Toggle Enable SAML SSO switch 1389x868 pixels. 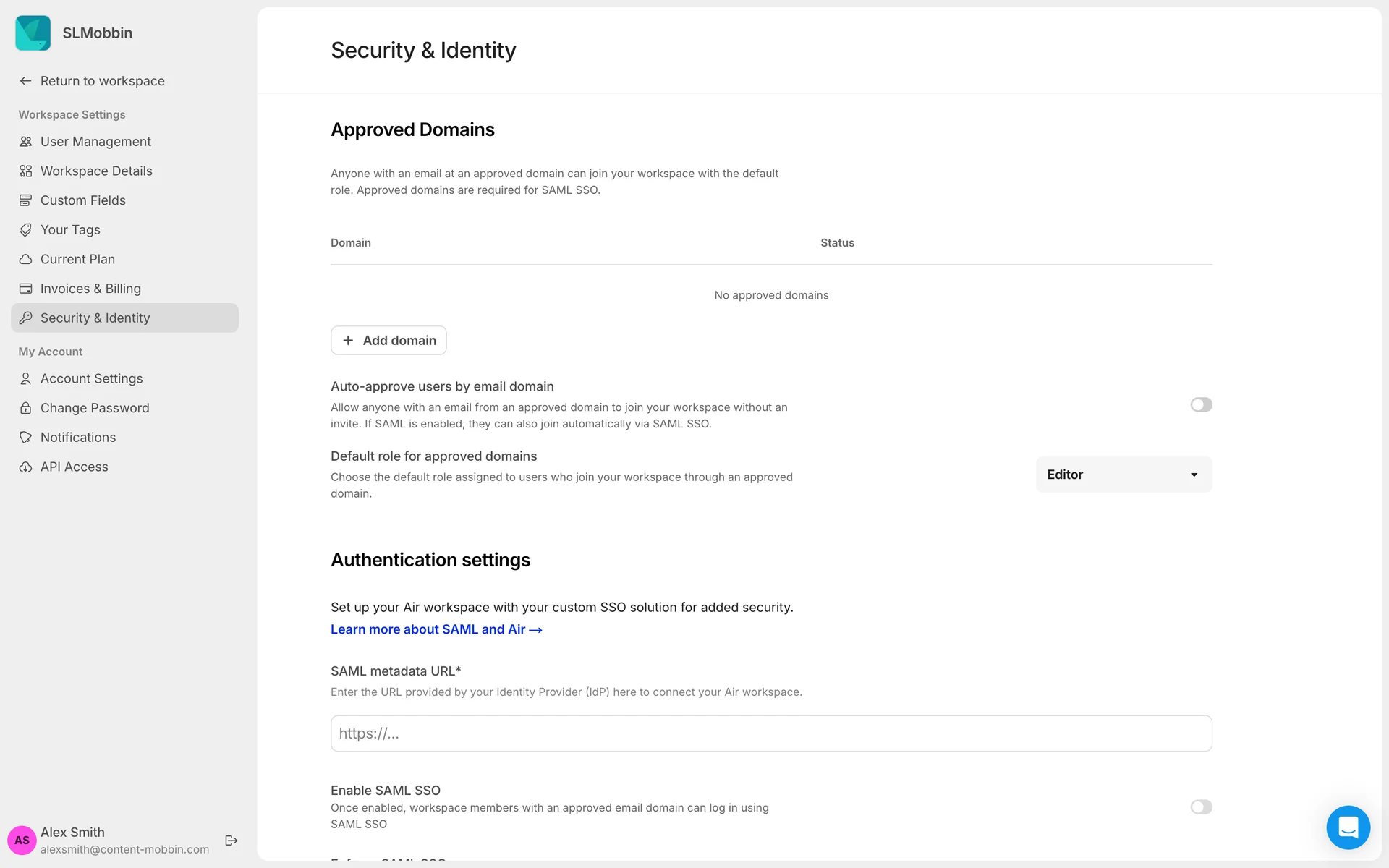1201,807
